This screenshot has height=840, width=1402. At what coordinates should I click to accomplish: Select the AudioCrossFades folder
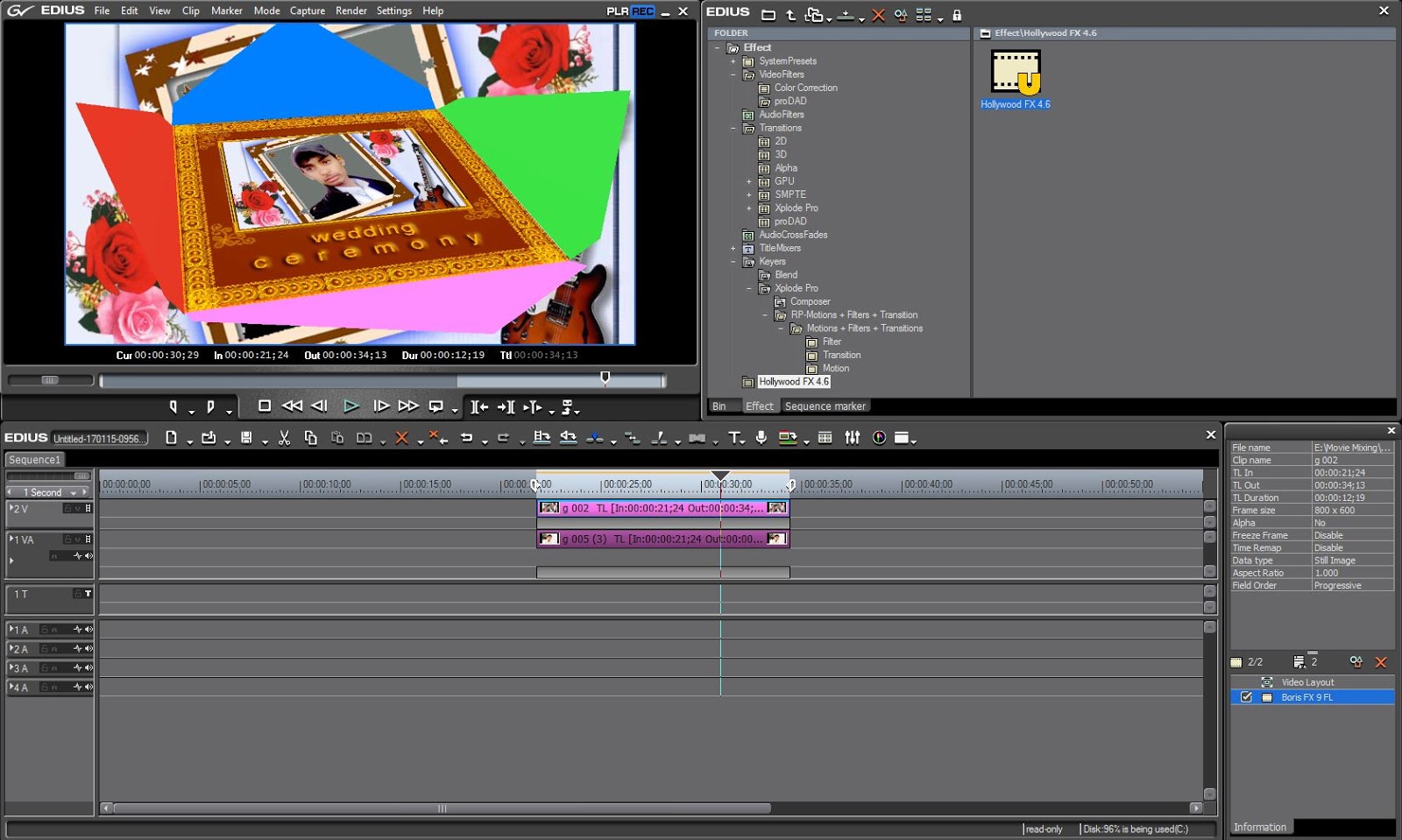(793, 235)
